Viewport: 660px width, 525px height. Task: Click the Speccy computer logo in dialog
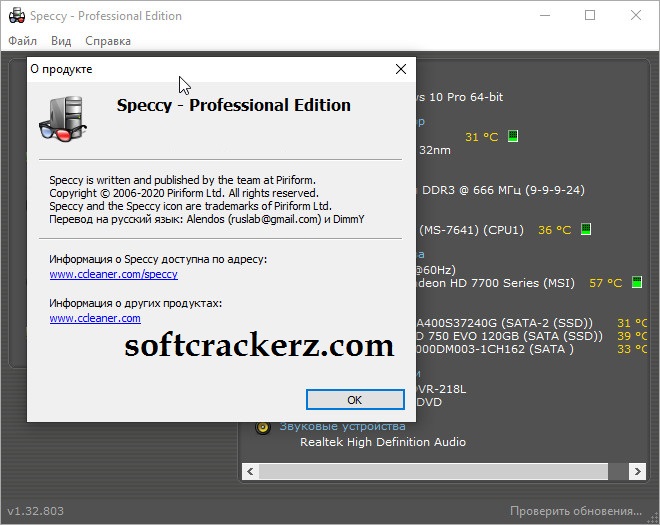tap(63, 119)
